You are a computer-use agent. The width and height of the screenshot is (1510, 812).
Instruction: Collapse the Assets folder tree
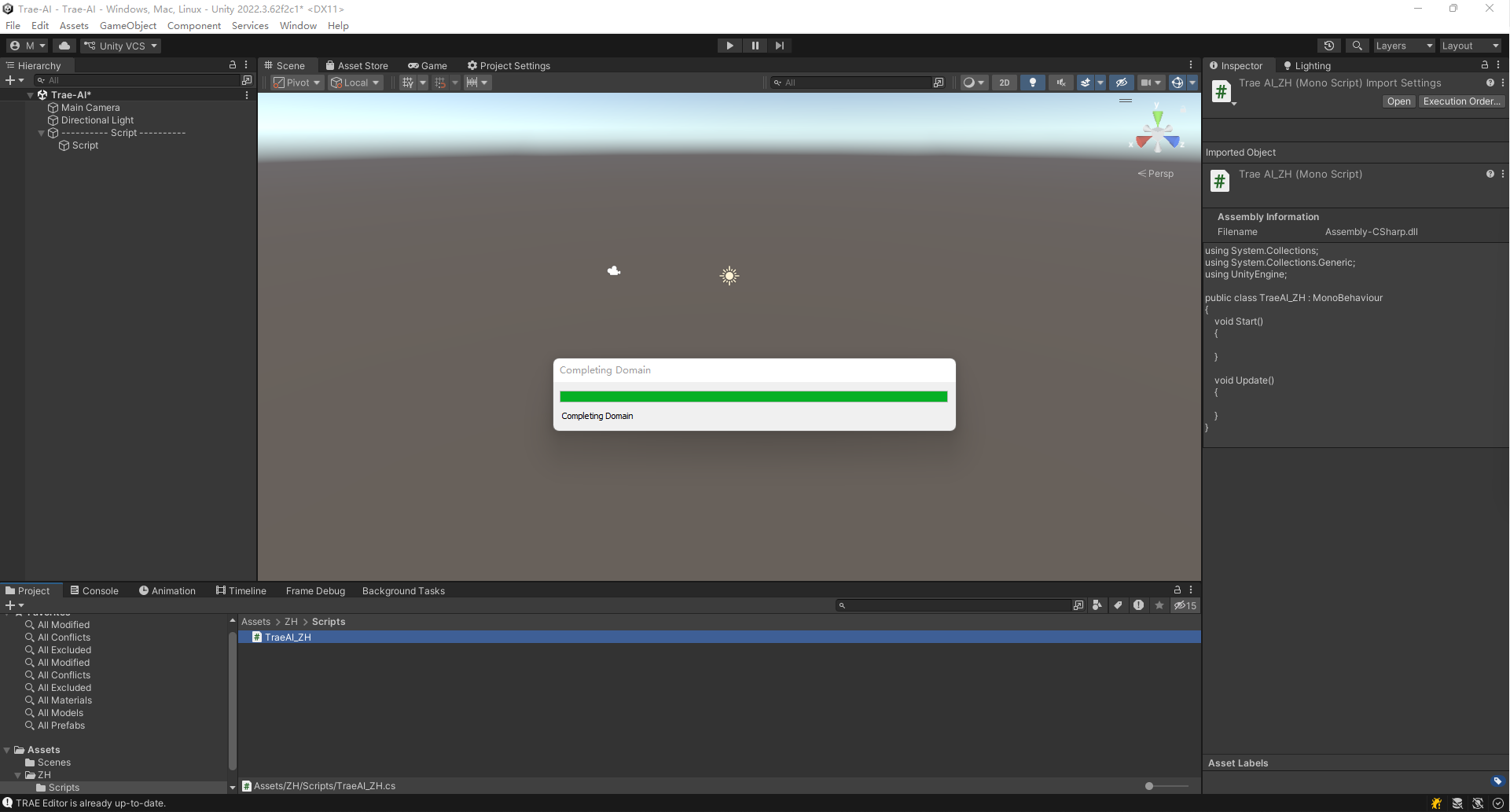(7, 750)
